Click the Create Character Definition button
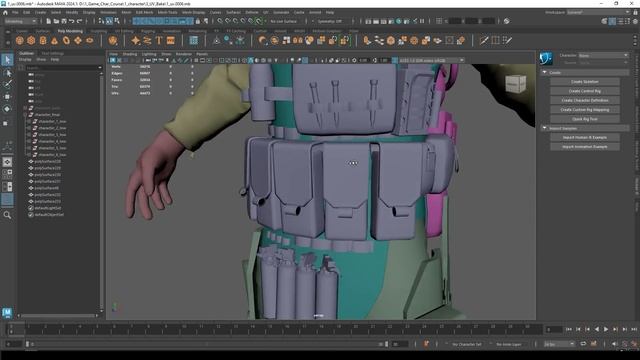Viewport: 640px width, 360px height. 584,100
